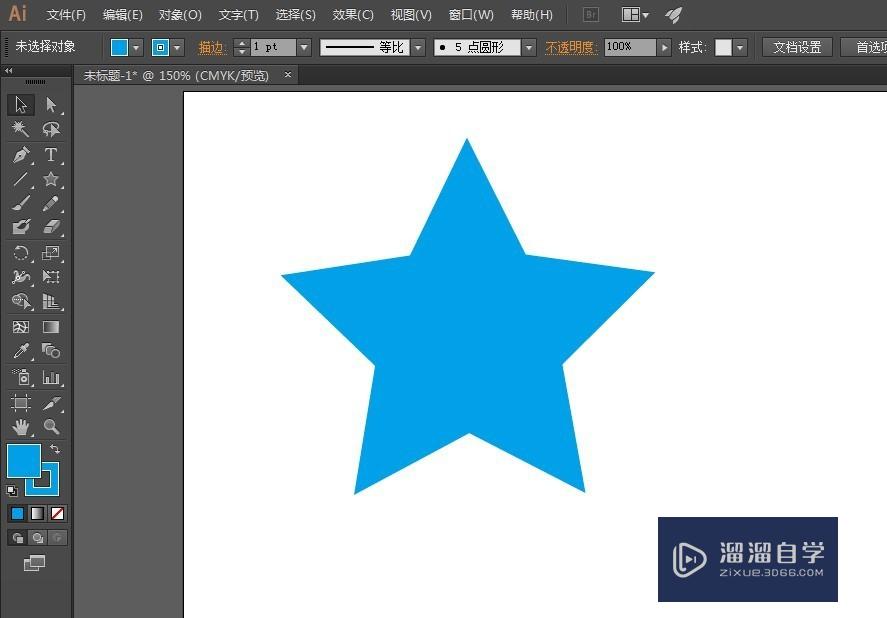Select the Type tool
The width and height of the screenshot is (887, 618).
pos(51,154)
